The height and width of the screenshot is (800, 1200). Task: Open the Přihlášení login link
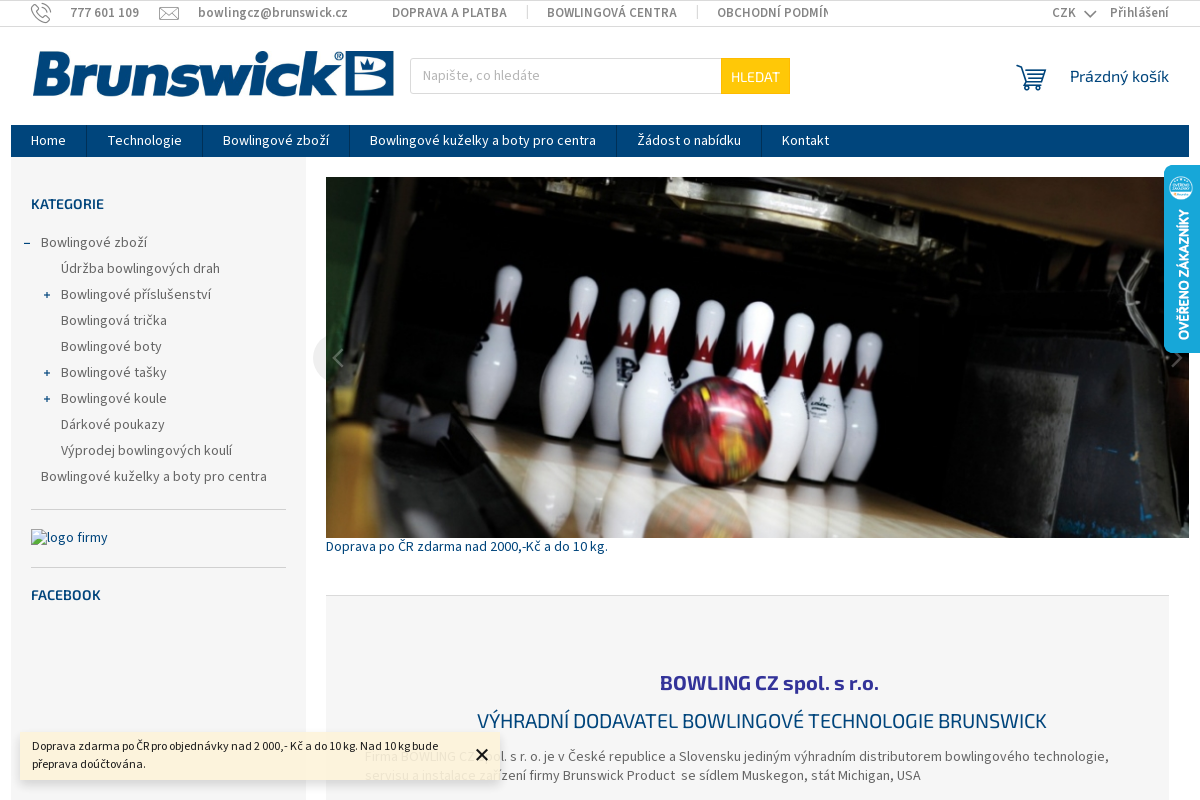pyautogui.click(x=1138, y=13)
